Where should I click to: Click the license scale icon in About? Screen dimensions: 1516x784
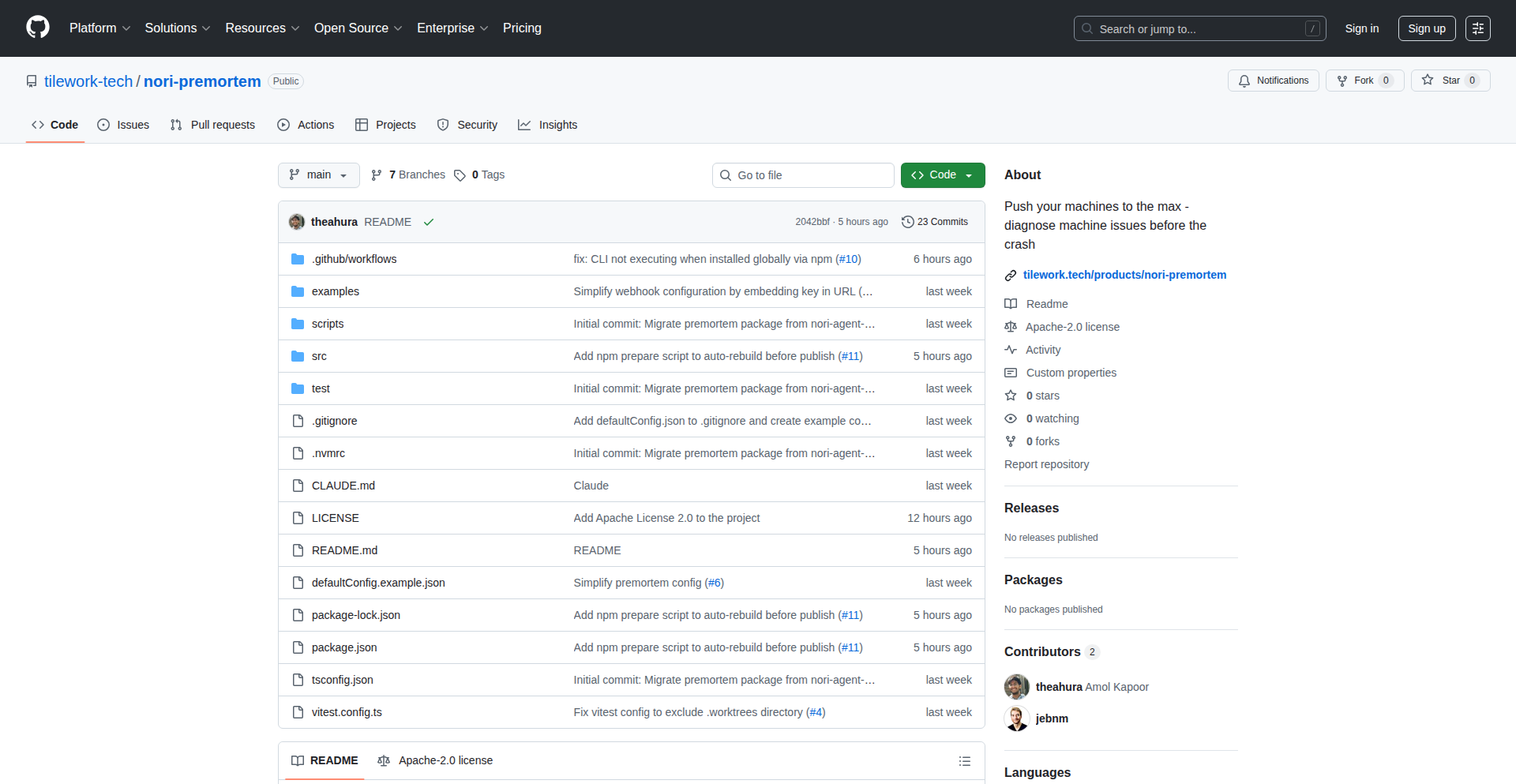click(1011, 327)
